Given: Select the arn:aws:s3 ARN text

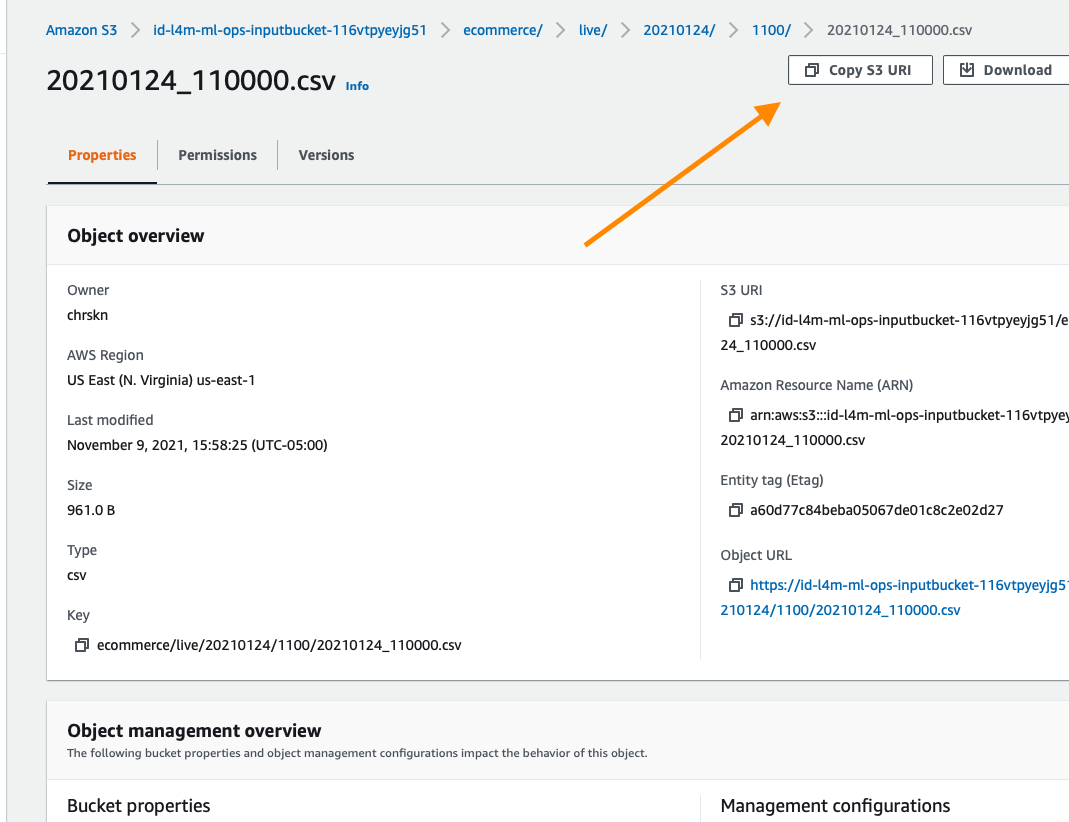Looking at the screenshot, I should (x=894, y=427).
